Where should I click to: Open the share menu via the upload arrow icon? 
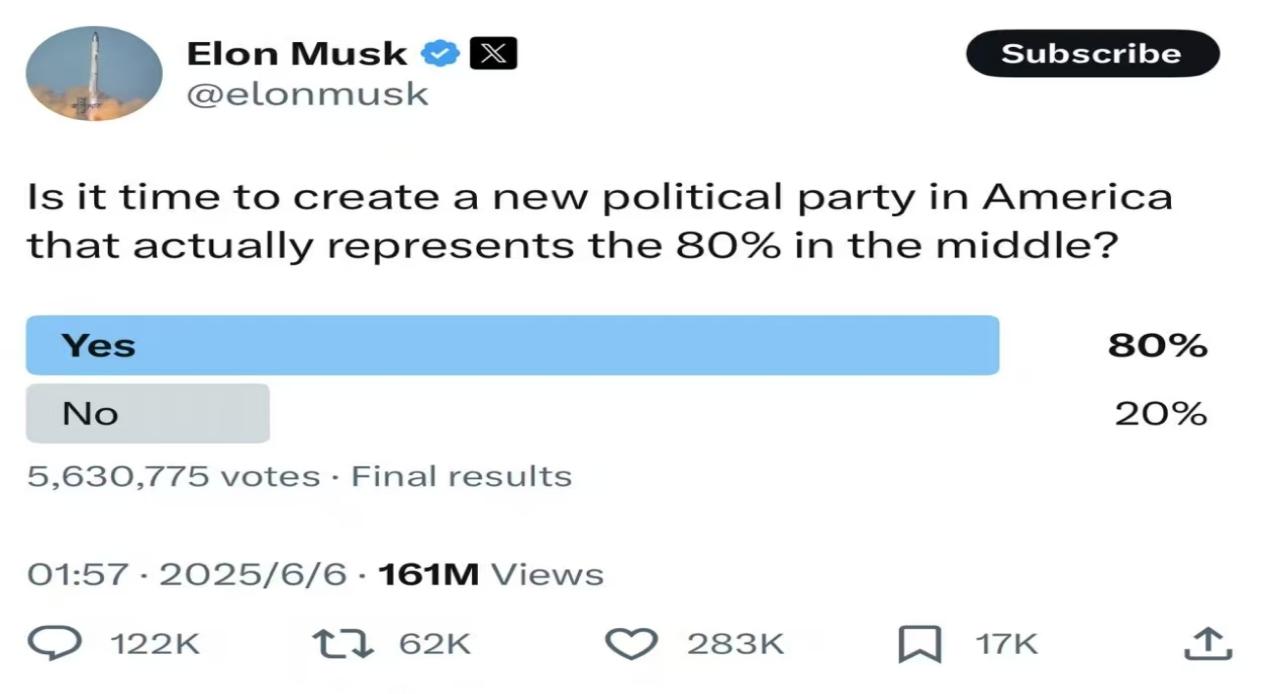click(1205, 643)
